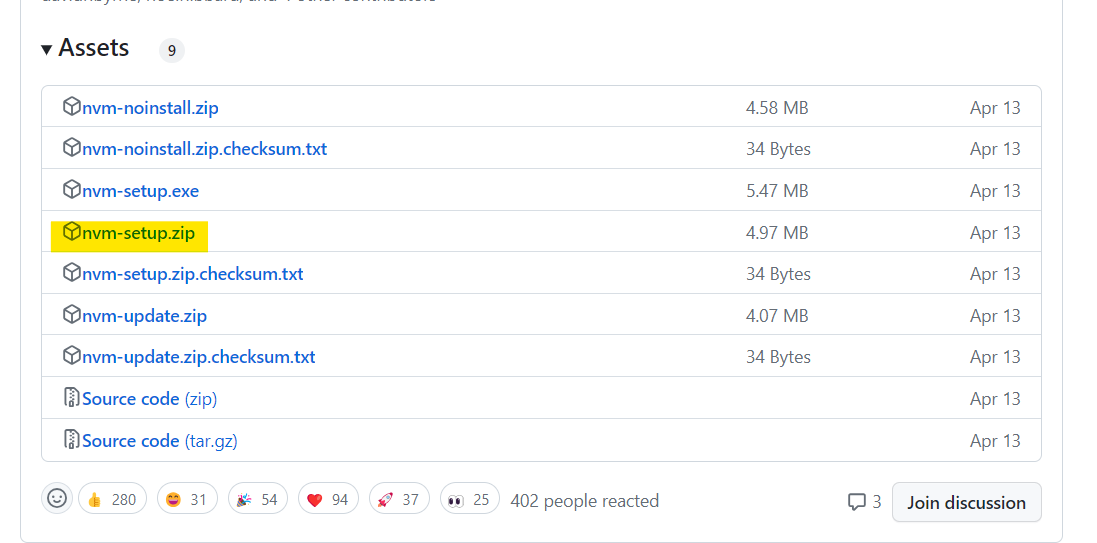
Task: Download nvm-update.zip
Action: pyautogui.click(x=145, y=316)
